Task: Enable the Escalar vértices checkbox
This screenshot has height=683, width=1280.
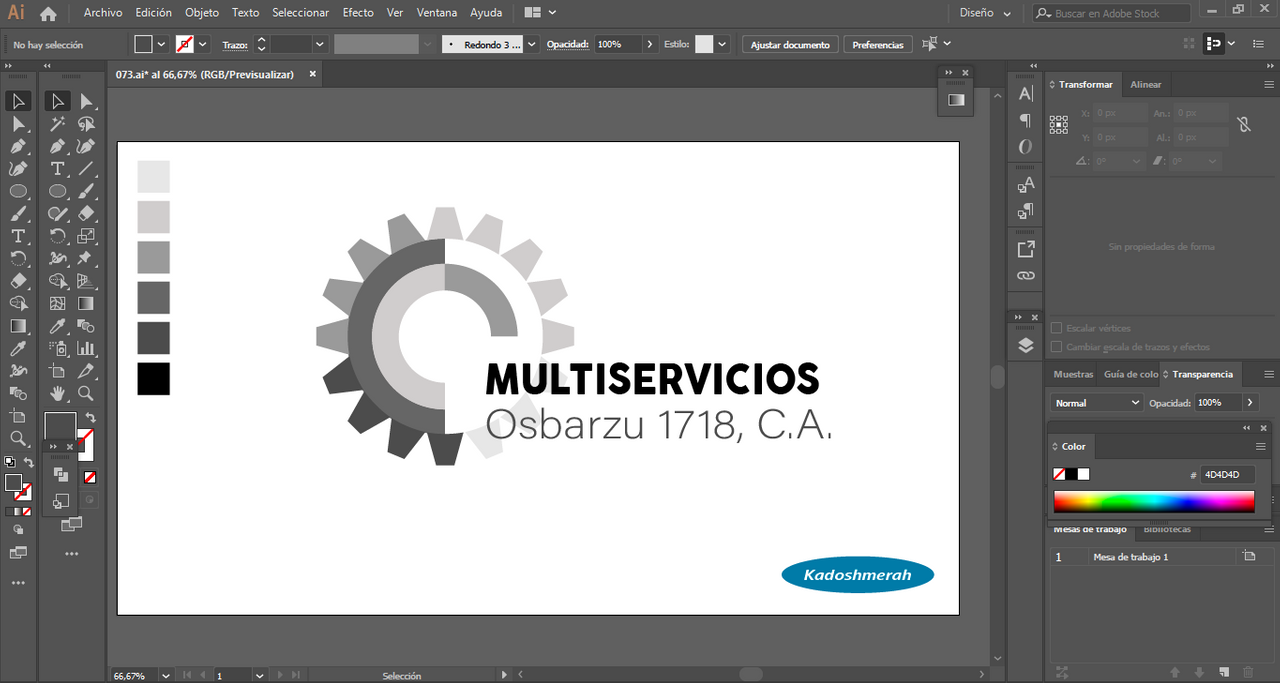Action: coord(1057,328)
